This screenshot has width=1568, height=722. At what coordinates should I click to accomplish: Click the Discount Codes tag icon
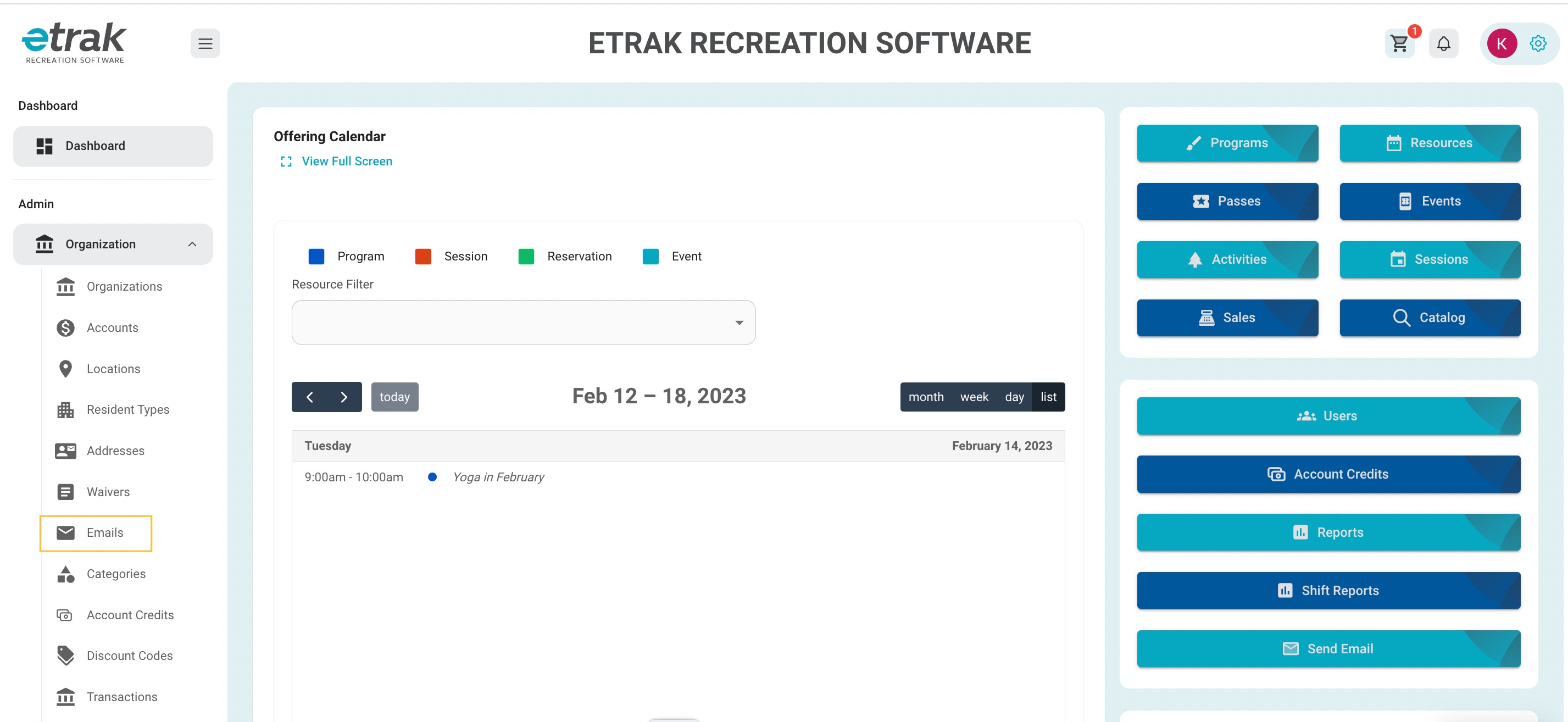[x=65, y=656]
